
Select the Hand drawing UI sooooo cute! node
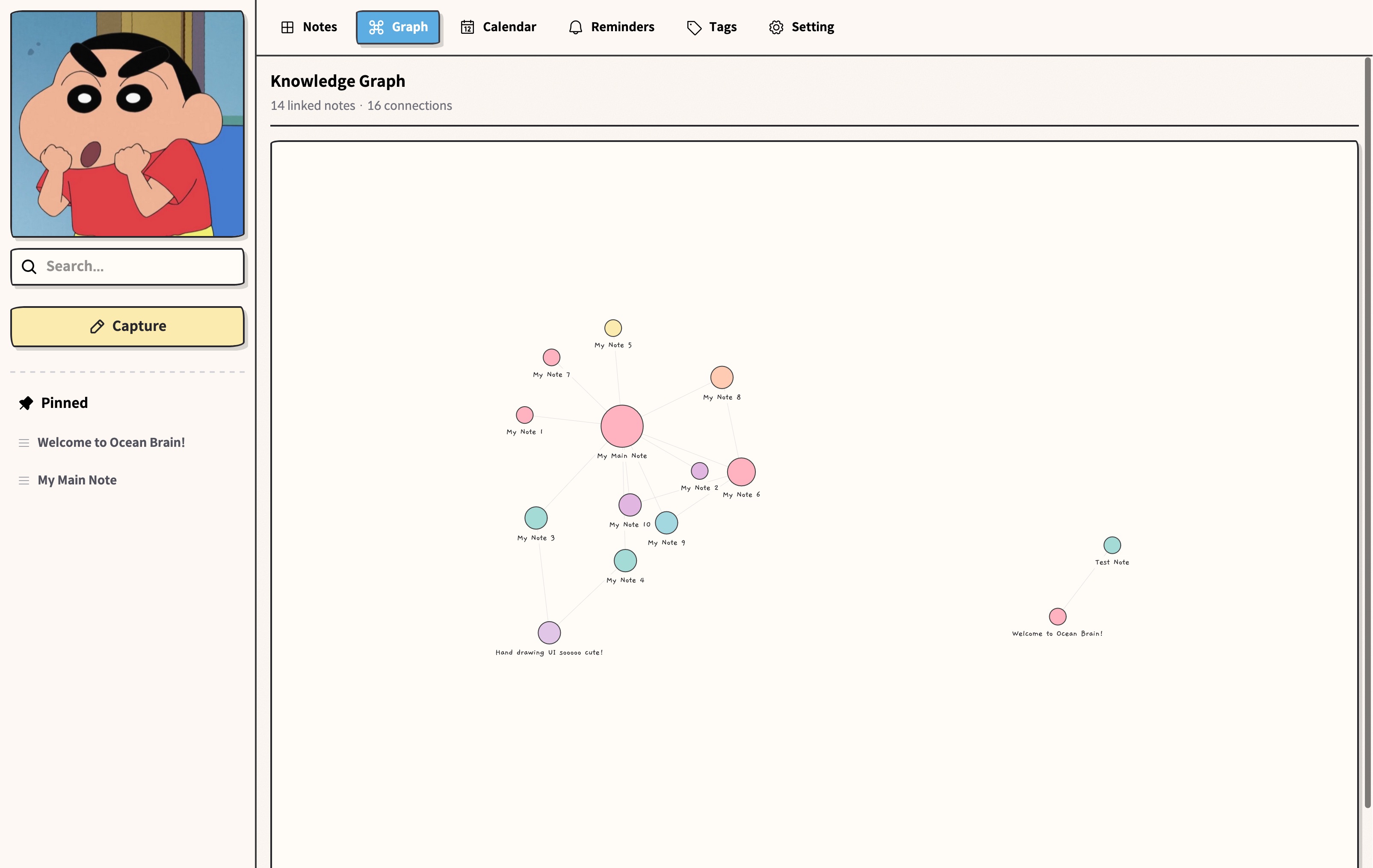(549, 633)
